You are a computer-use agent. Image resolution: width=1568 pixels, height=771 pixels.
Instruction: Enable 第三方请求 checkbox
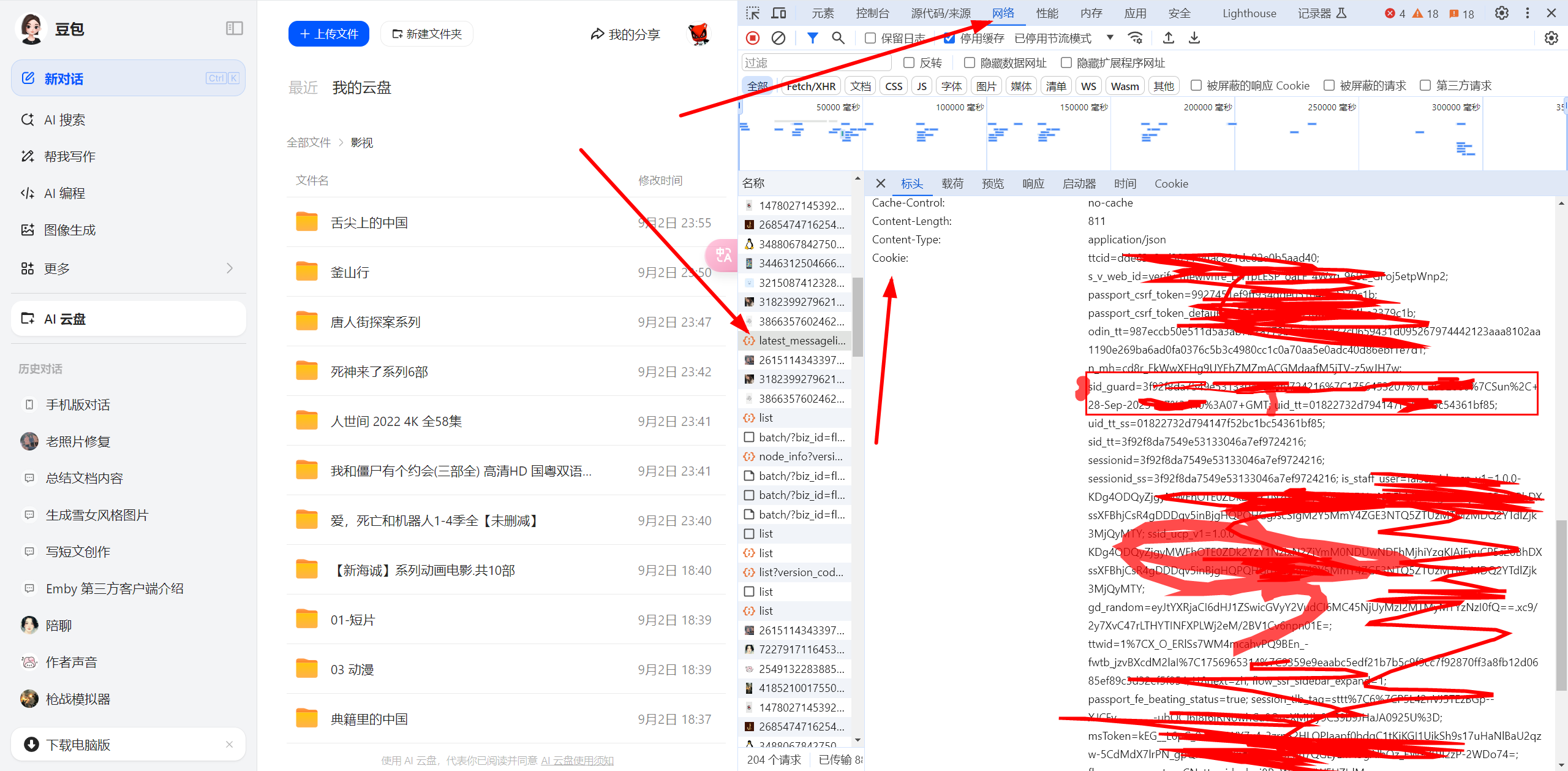pyautogui.click(x=1425, y=85)
